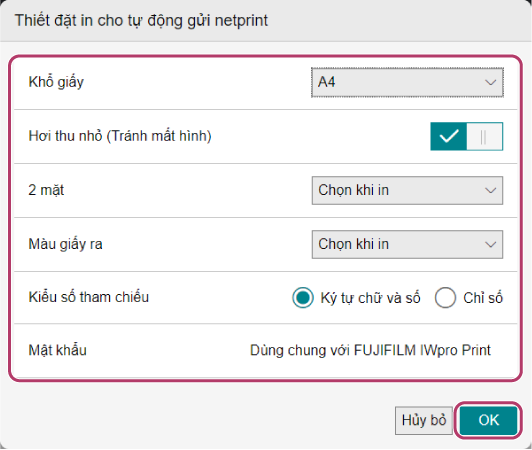This screenshot has height=450, width=532.
Task: Open the Màu giấy ra dropdown
Action: coord(407,244)
